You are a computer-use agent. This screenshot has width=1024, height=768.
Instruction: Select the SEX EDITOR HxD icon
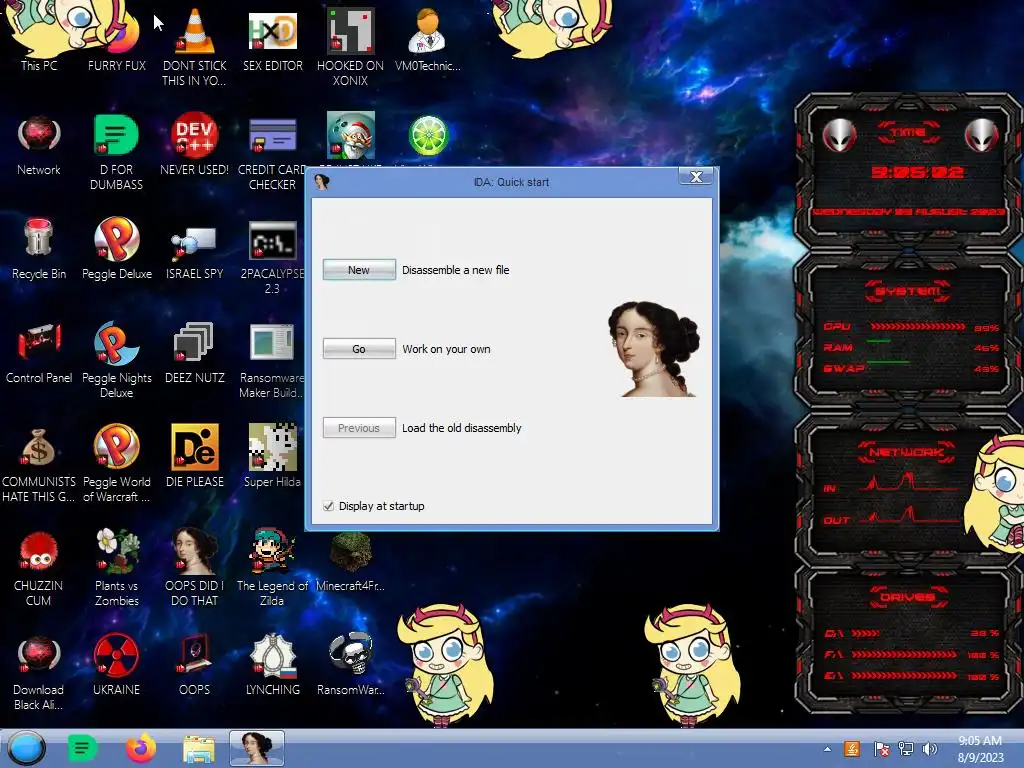click(273, 39)
